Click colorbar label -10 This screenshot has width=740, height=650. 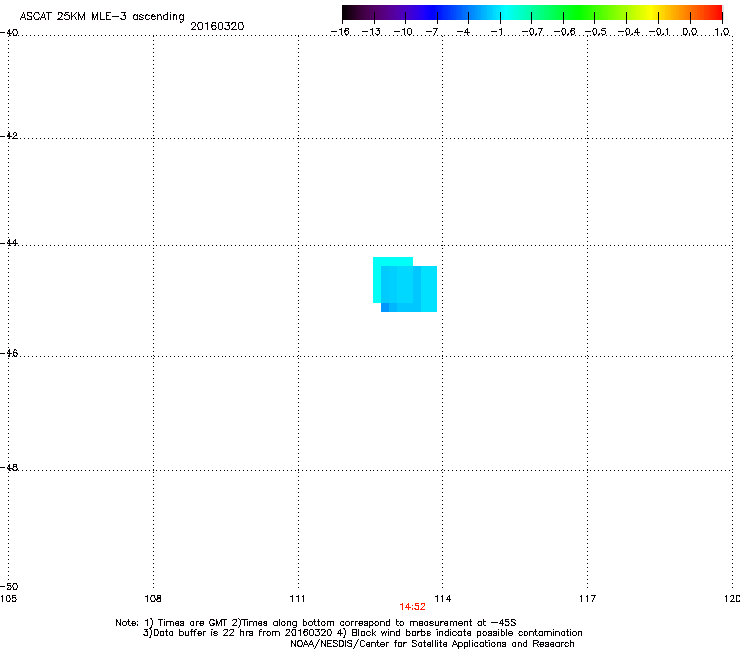pos(403,32)
